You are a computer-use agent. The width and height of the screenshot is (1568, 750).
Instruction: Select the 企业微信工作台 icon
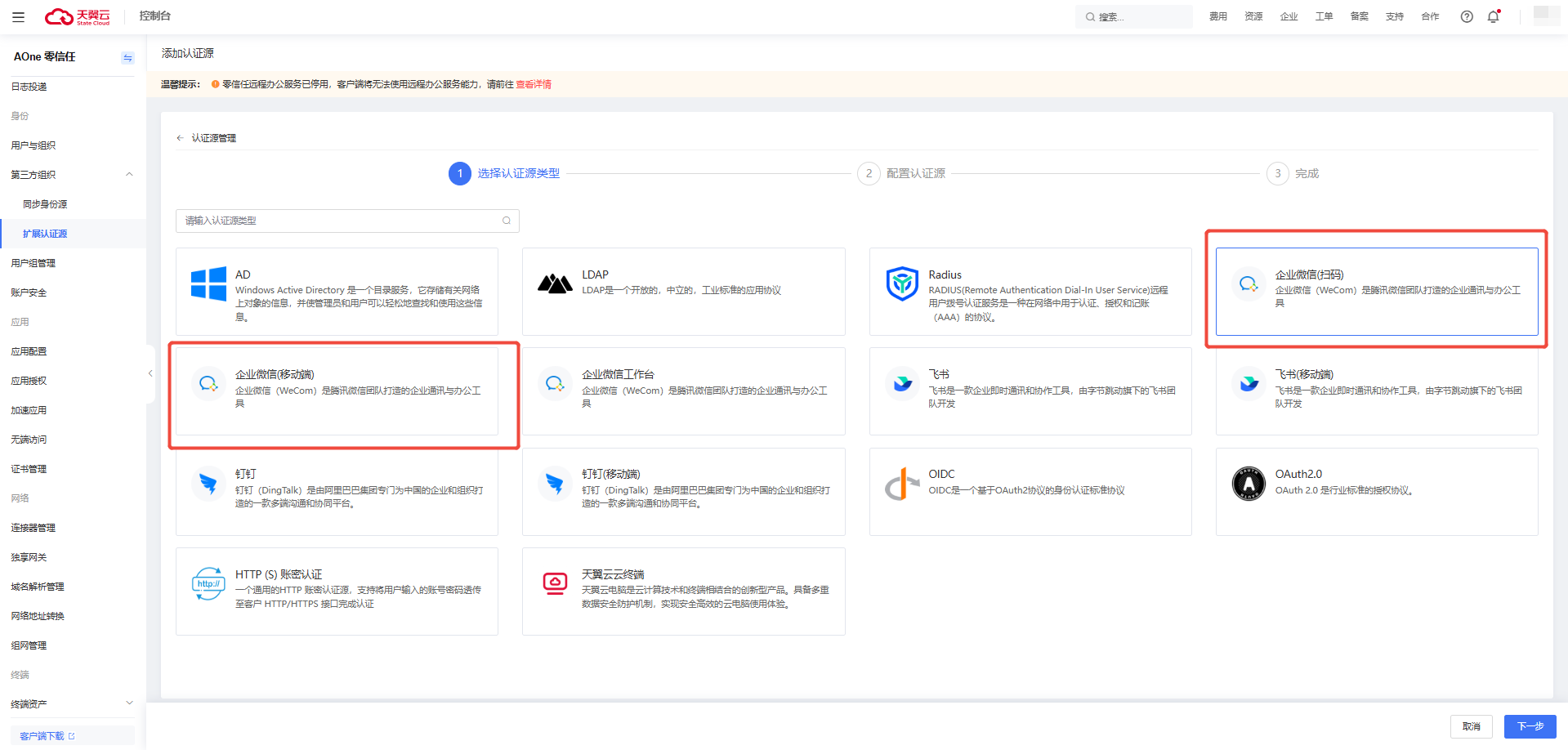point(555,384)
